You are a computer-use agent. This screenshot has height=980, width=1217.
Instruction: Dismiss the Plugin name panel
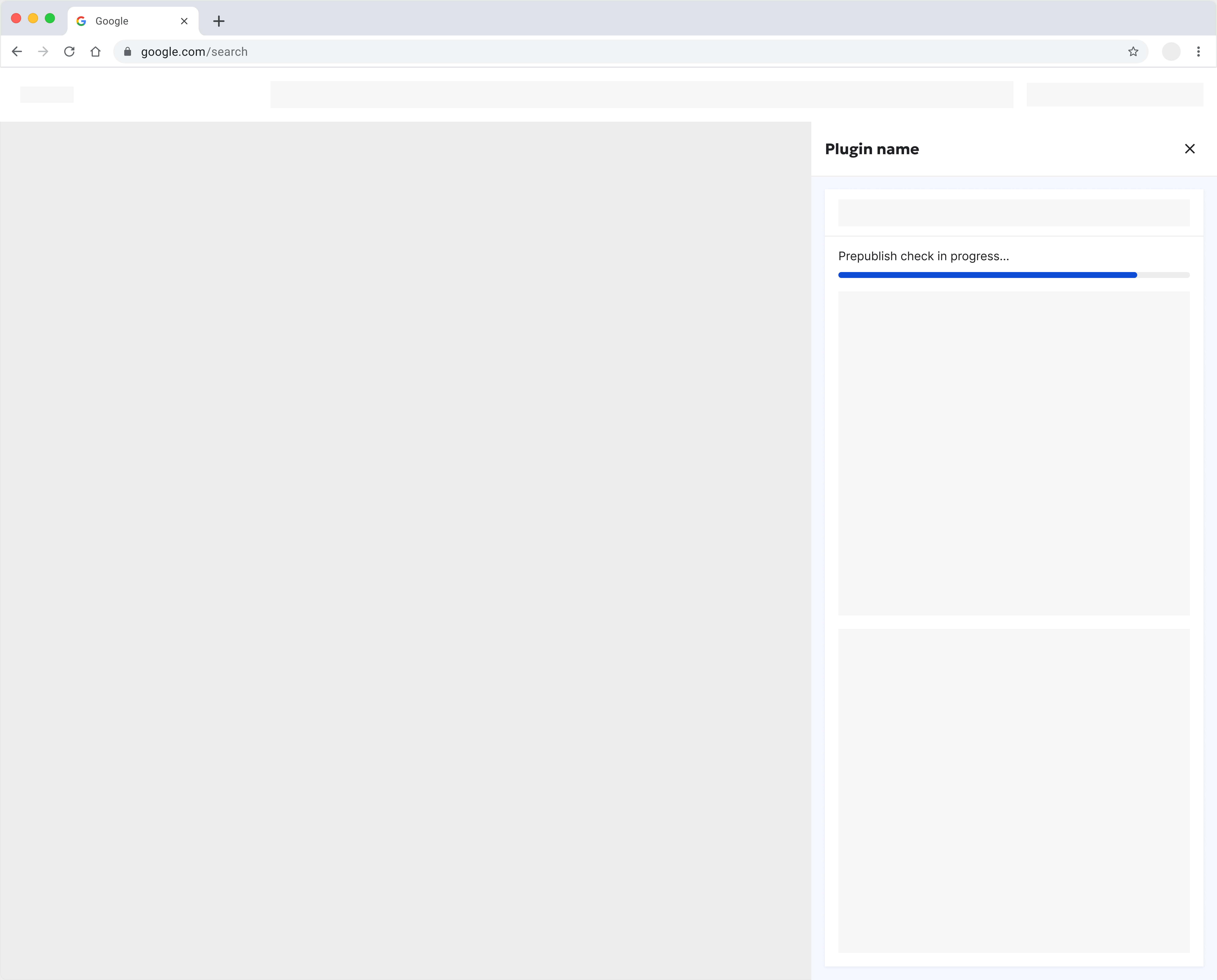pyautogui.click(x=1190, y=148)
